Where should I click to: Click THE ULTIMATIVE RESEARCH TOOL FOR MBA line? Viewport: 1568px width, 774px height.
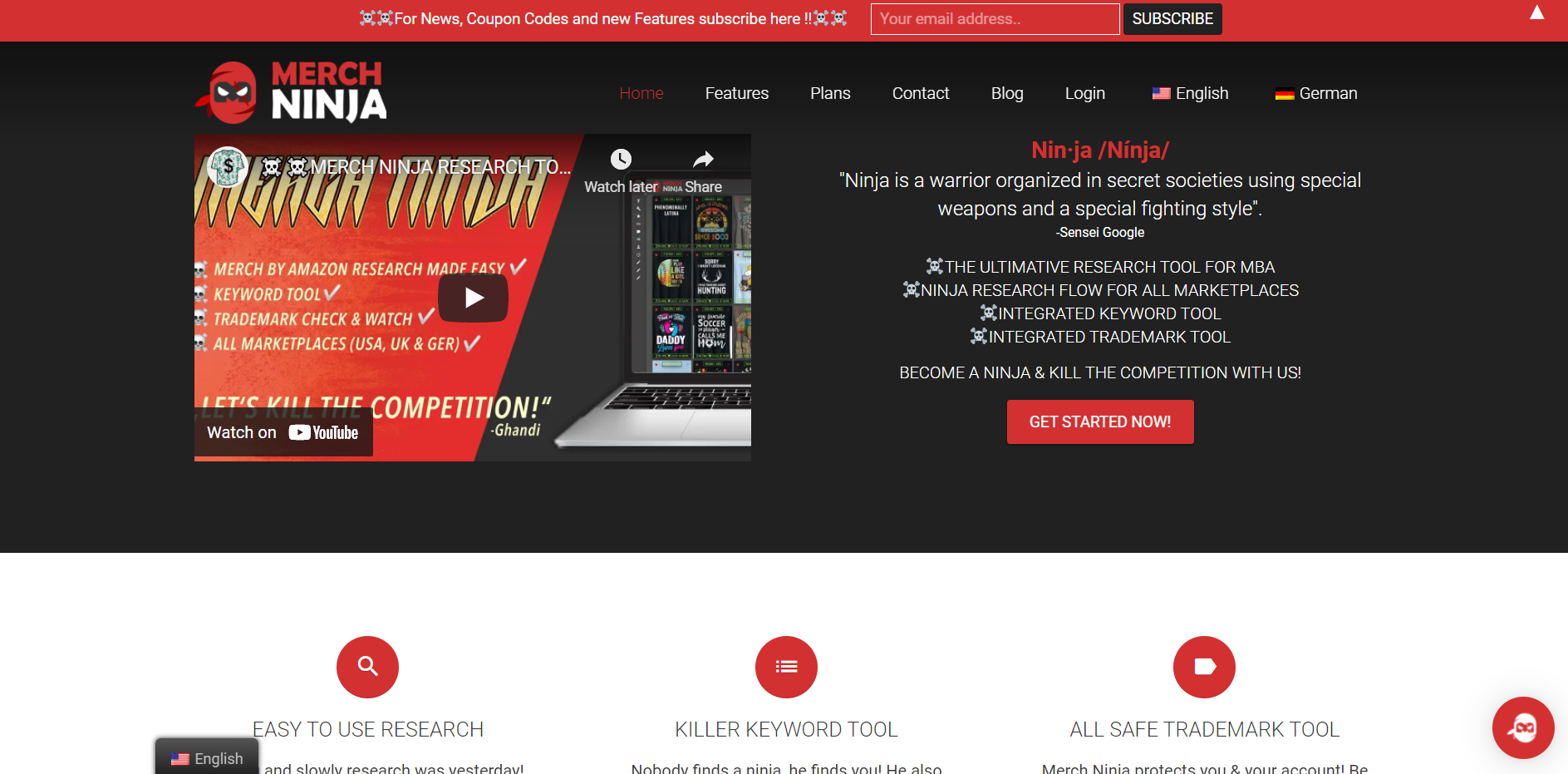[x=1100, y=267]
